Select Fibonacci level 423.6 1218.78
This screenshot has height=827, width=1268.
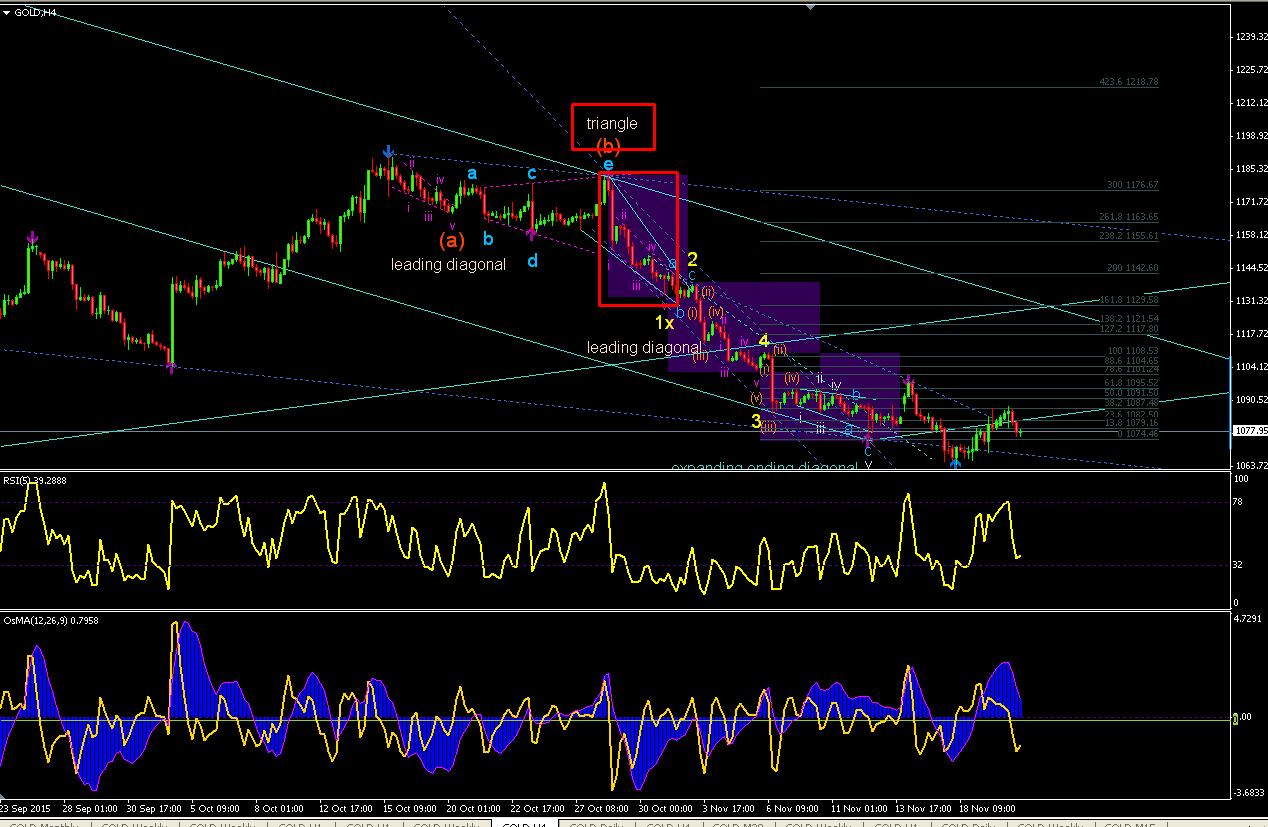click(x=1129, y=82)
